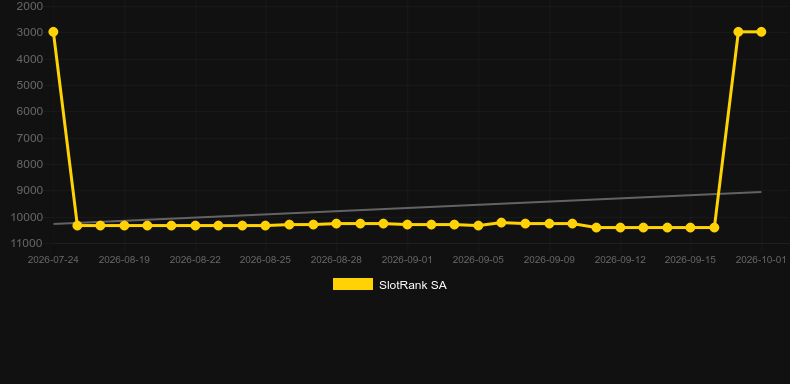Click the 4000 y-axis label

(30, 59)
